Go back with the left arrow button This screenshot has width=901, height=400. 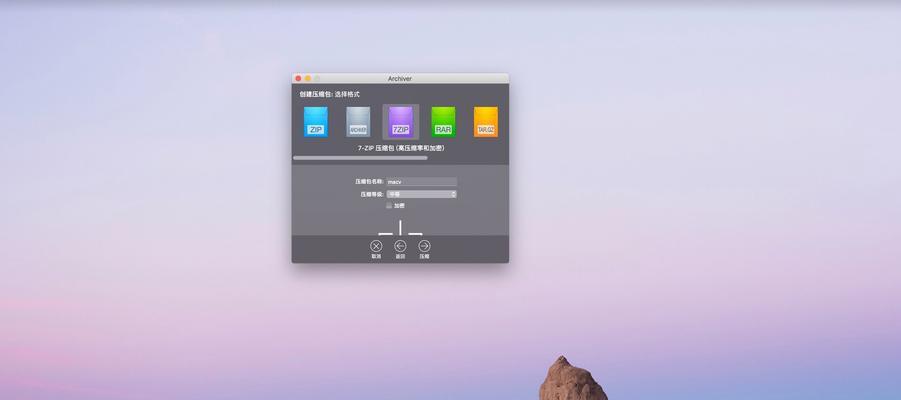(400, 246)
